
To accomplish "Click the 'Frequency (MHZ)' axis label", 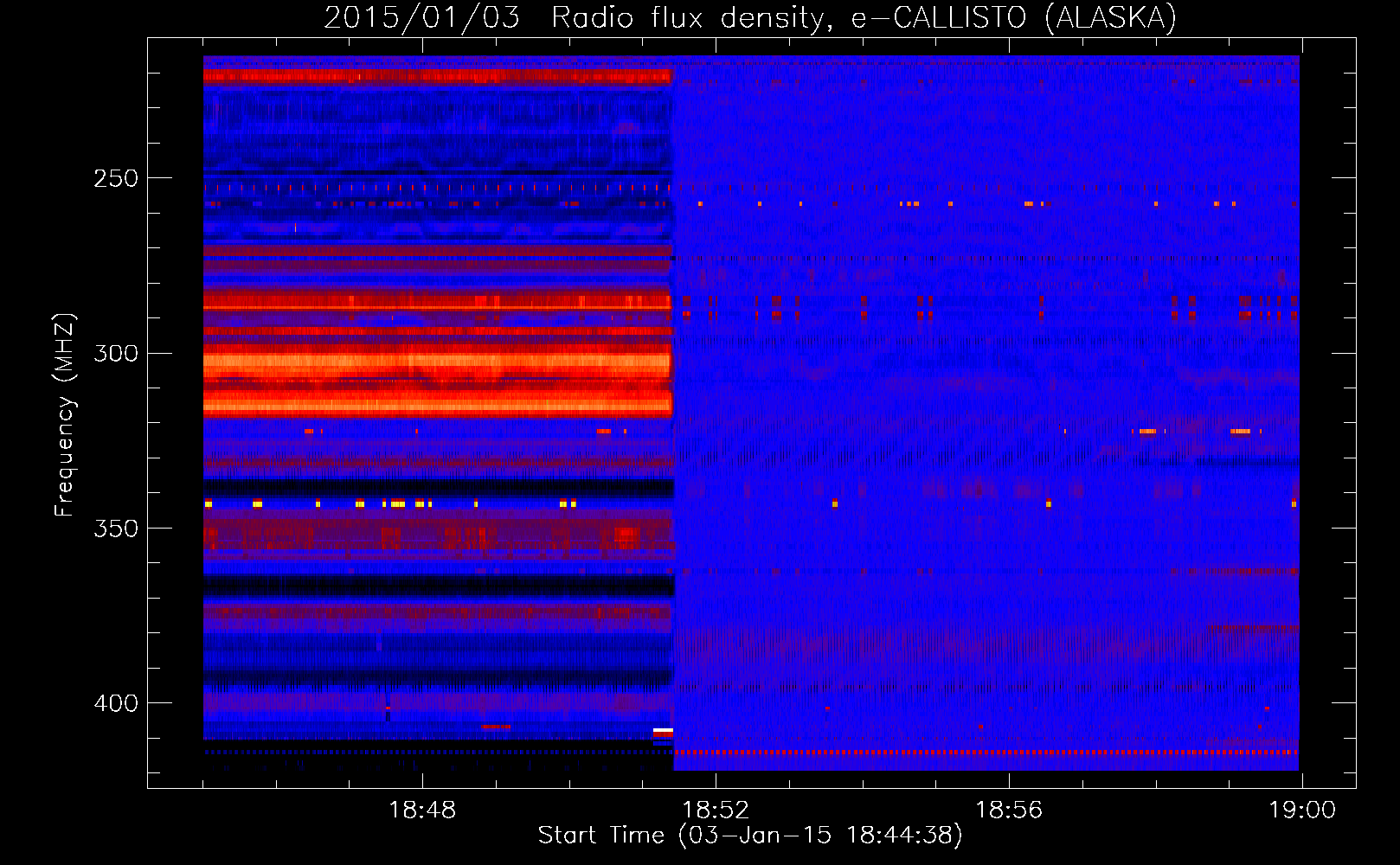I will (x=65, y=415).
